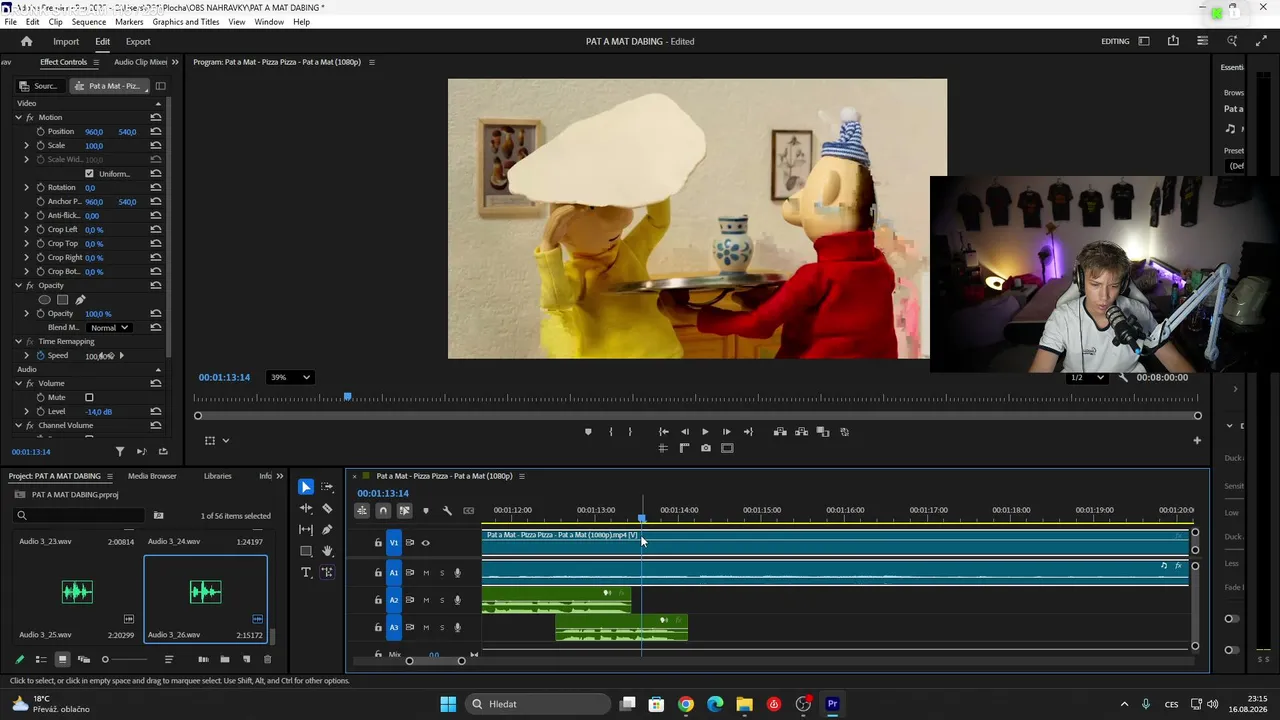Viewport: 1280px width, 720px height.
Task: Open Home screen icon
Action: (27, 42)
